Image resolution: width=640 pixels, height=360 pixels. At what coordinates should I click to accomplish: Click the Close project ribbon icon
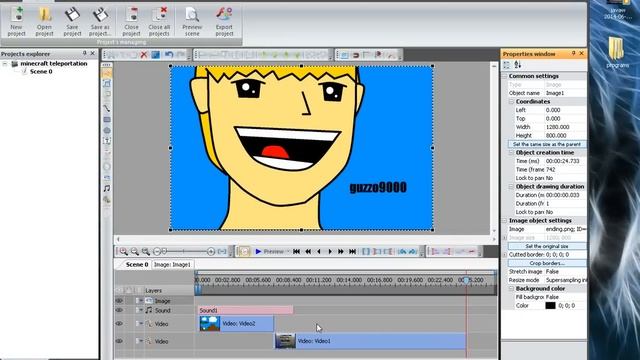click(131, 20)
